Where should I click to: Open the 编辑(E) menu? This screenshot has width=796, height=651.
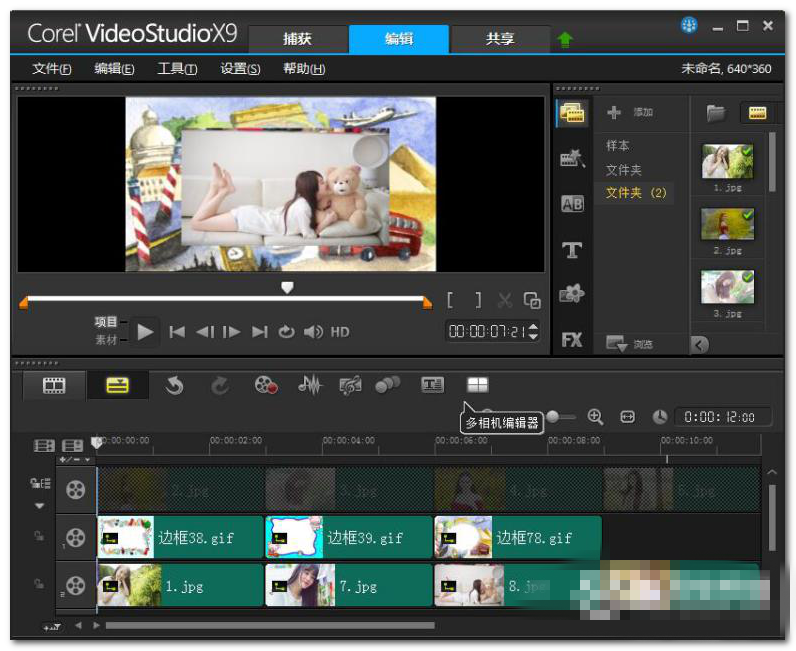pyautogui.click(x=114, y=69)
